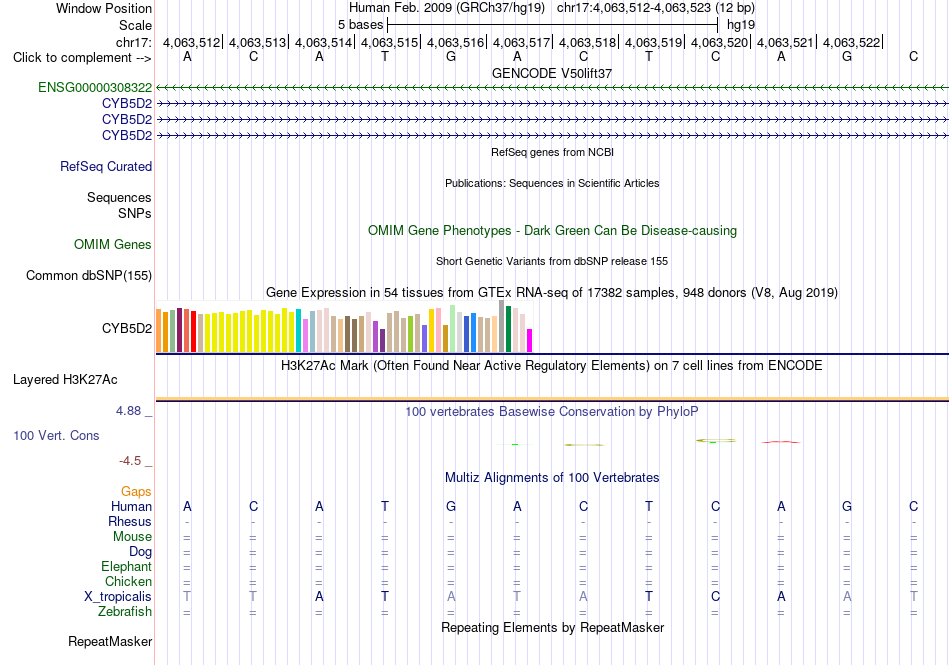Open the RefSeq Curated track label
Image resolution: width=950 pixels, height=665 pixels.
(x=106, y=167)
